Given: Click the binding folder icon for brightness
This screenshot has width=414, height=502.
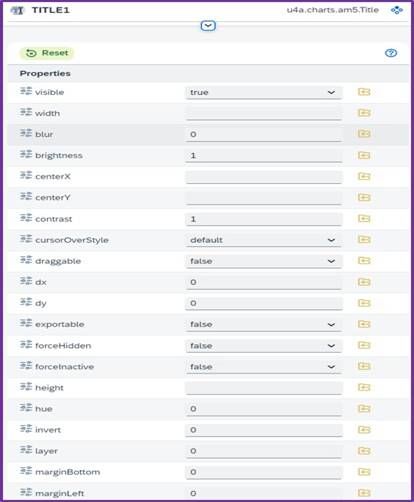Looking at the screenshot, I should coord(364,155).
